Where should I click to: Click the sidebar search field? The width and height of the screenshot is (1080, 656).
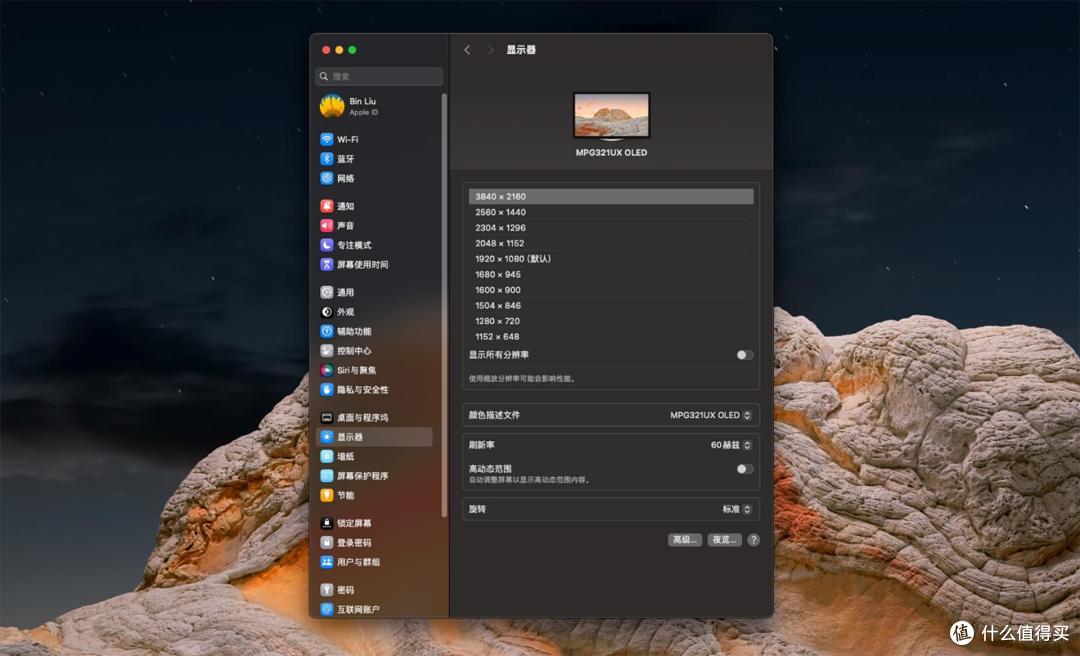point(379,76)
